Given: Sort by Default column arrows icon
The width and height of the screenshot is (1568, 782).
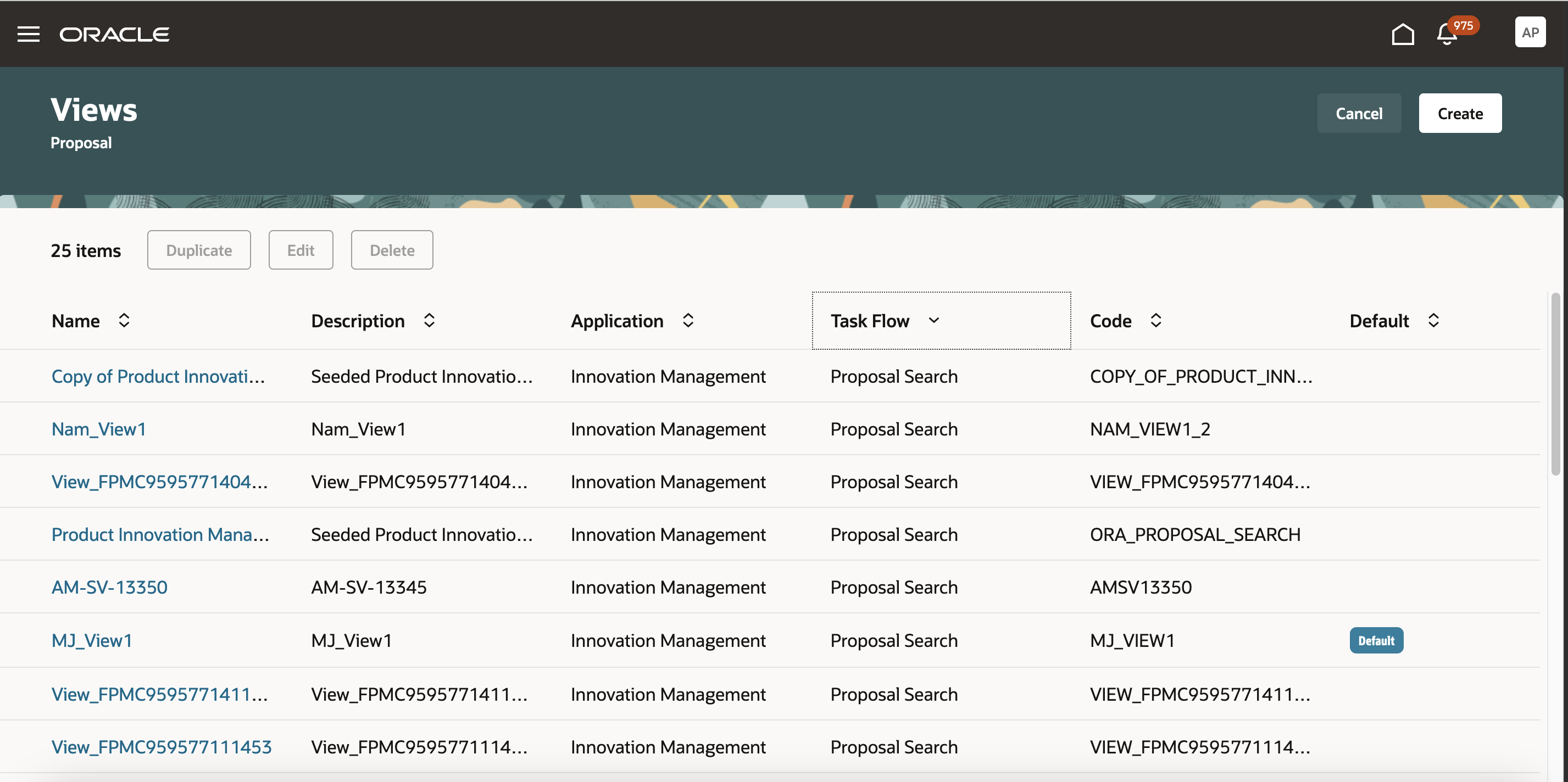Looking at the screenshot, I should coord(1433,321).
